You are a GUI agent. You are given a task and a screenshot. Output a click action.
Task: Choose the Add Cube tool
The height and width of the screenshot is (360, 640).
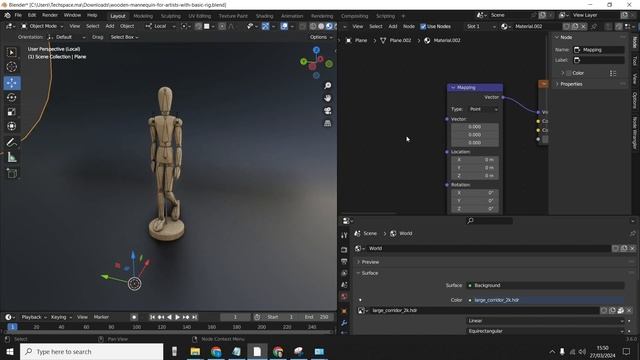(11, 173)
